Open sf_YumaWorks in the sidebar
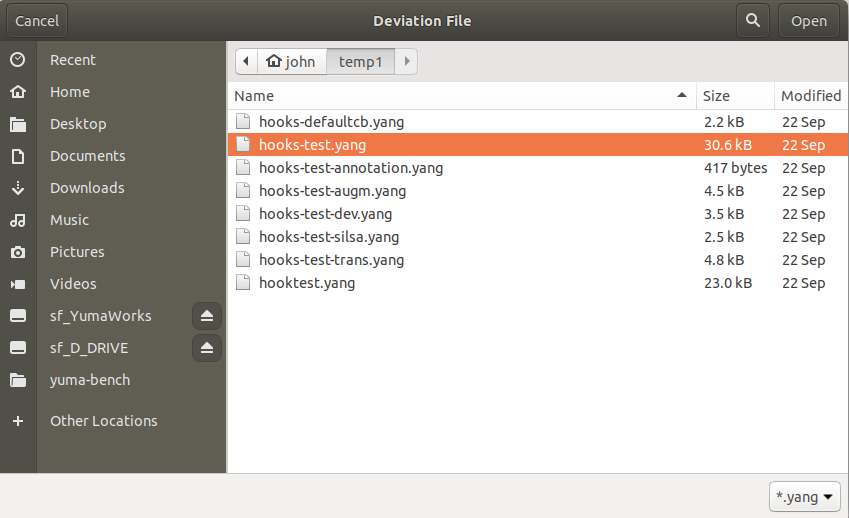 click(100, 316)
